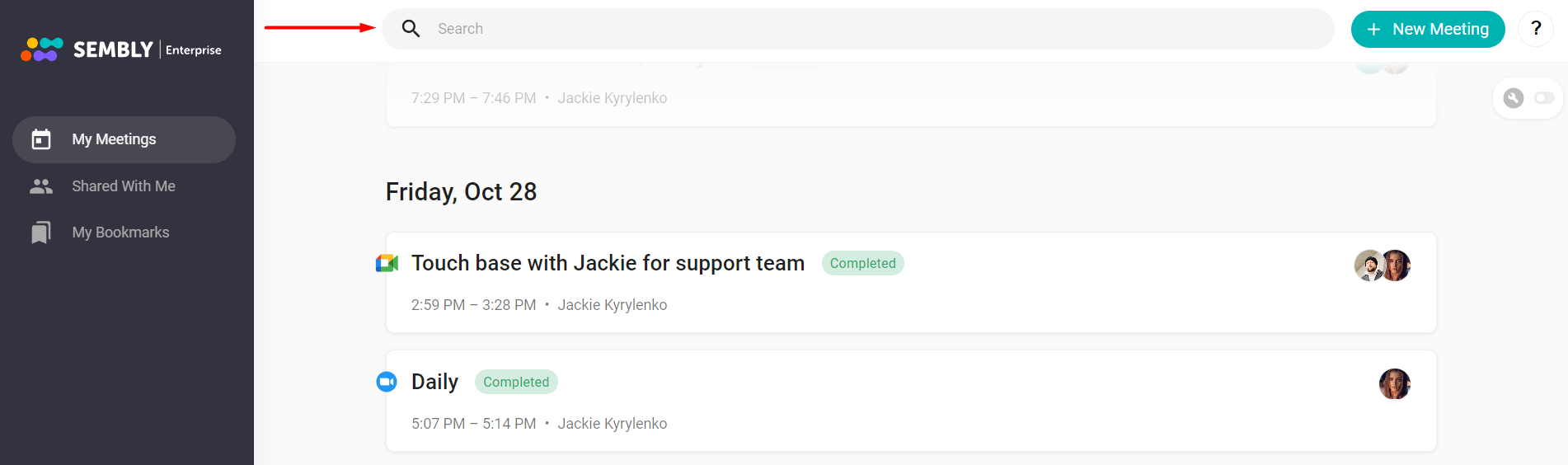
Task: Click the Google Meet icon on Touch base meeting
Action: (x=387, y=263)
